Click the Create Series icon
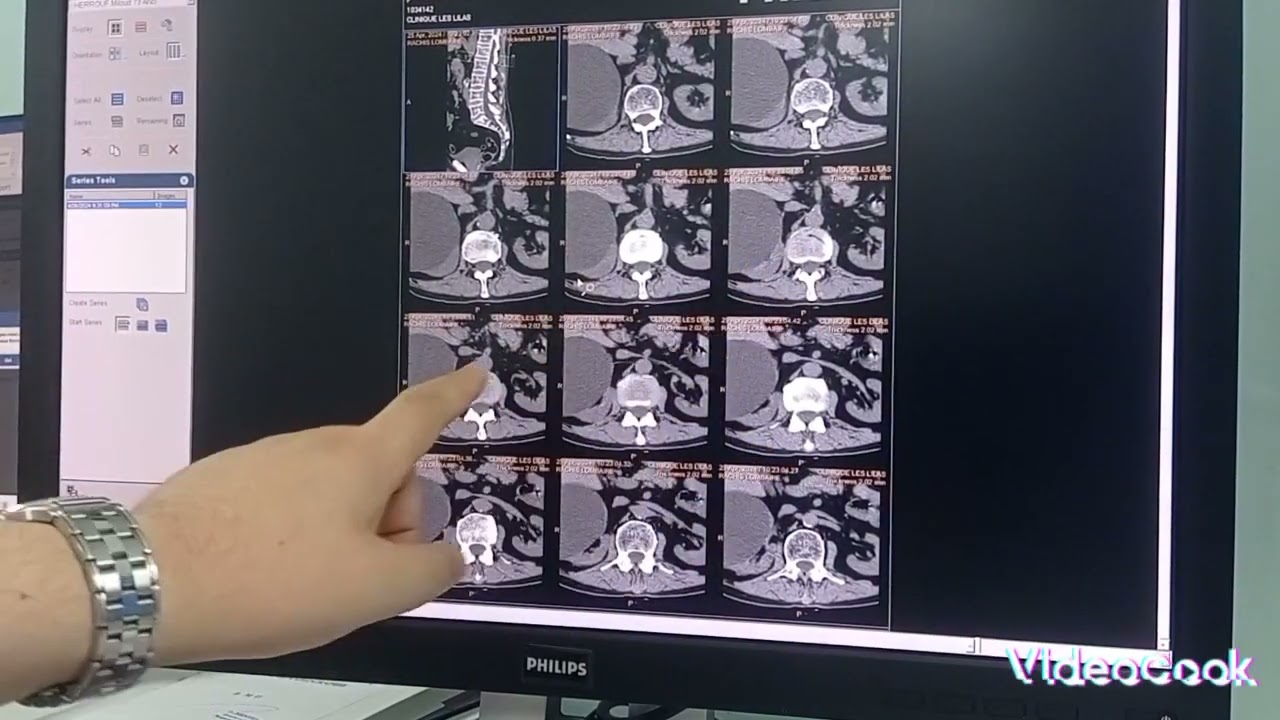 click(x=142, y=304)
